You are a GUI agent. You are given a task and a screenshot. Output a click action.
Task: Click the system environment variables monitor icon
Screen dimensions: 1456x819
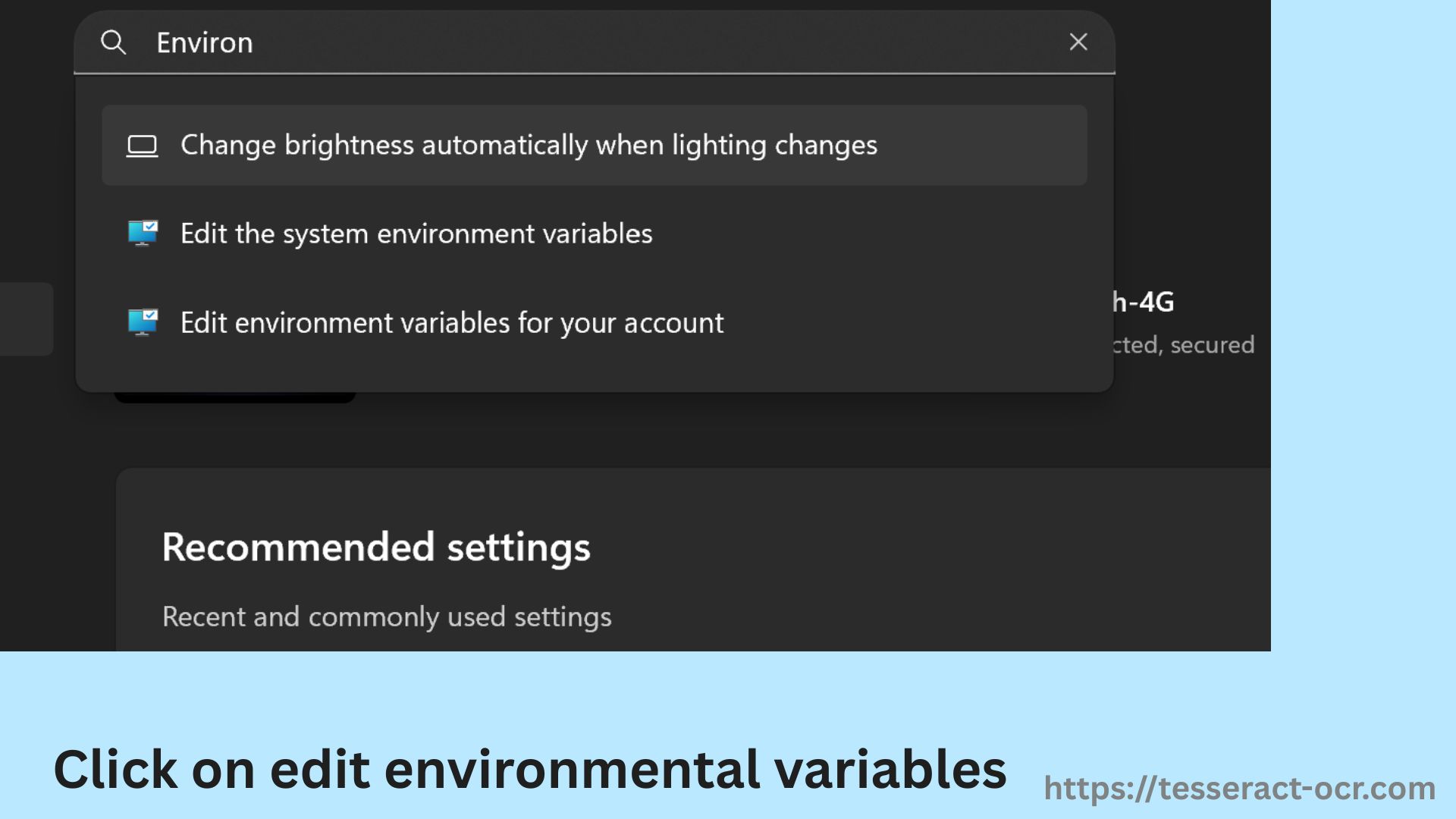[143, 234]
